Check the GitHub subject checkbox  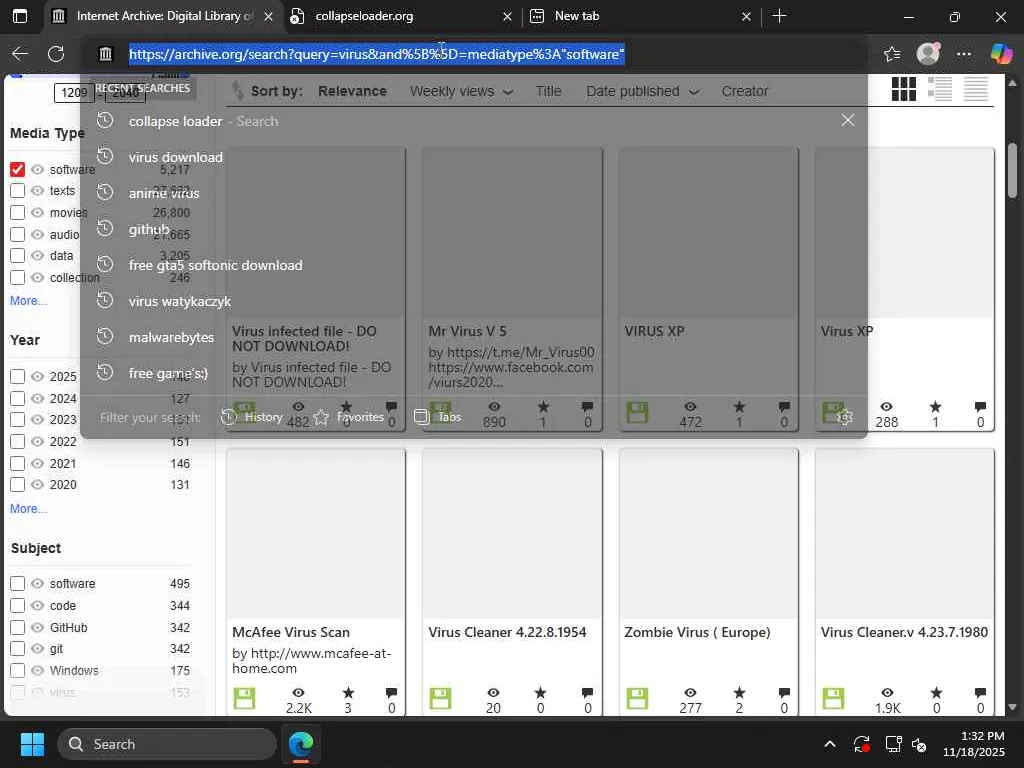(x=18, y=628)
